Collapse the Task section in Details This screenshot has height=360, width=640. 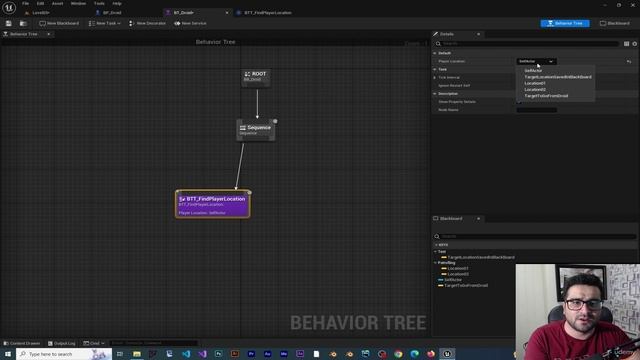point(435,69)
